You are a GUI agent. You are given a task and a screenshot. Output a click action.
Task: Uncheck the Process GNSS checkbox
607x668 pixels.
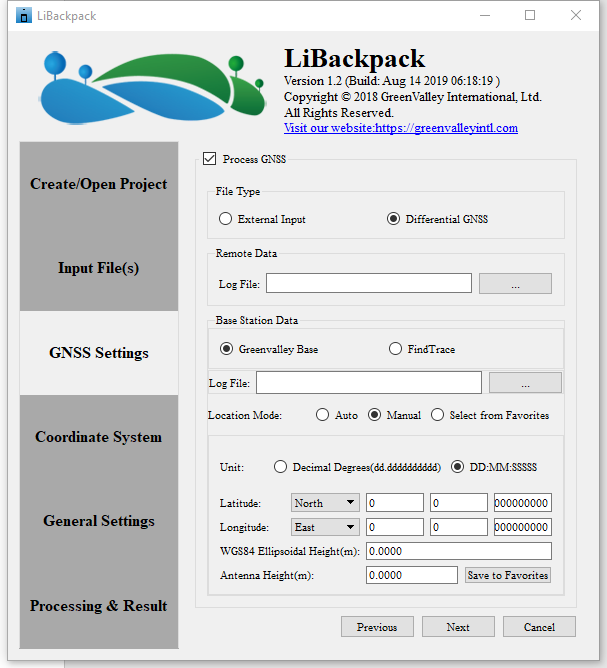[x=210, y=159]
